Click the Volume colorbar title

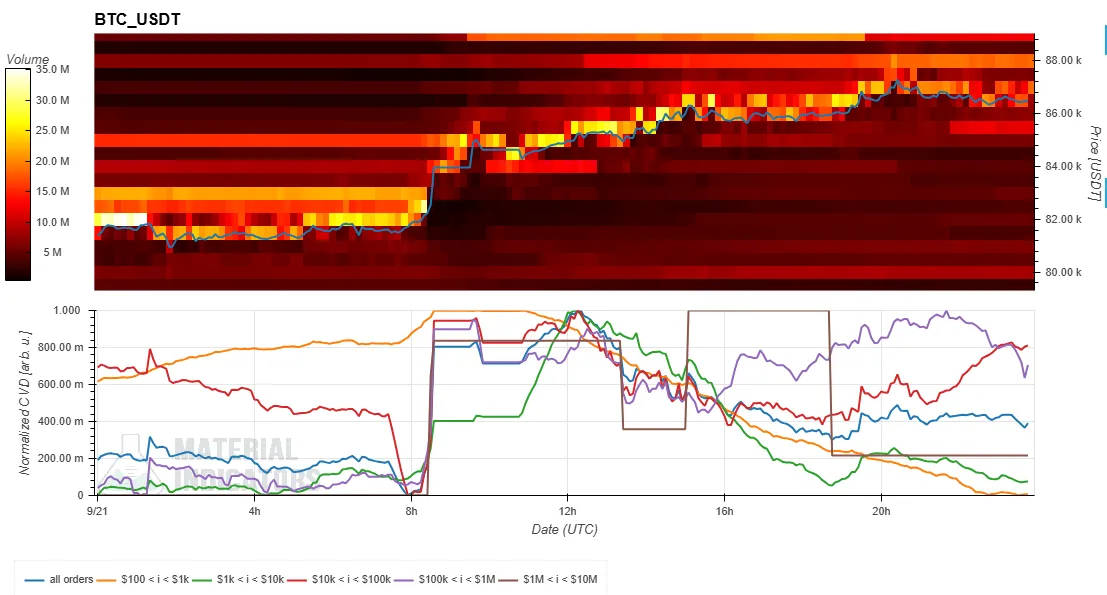28,59
